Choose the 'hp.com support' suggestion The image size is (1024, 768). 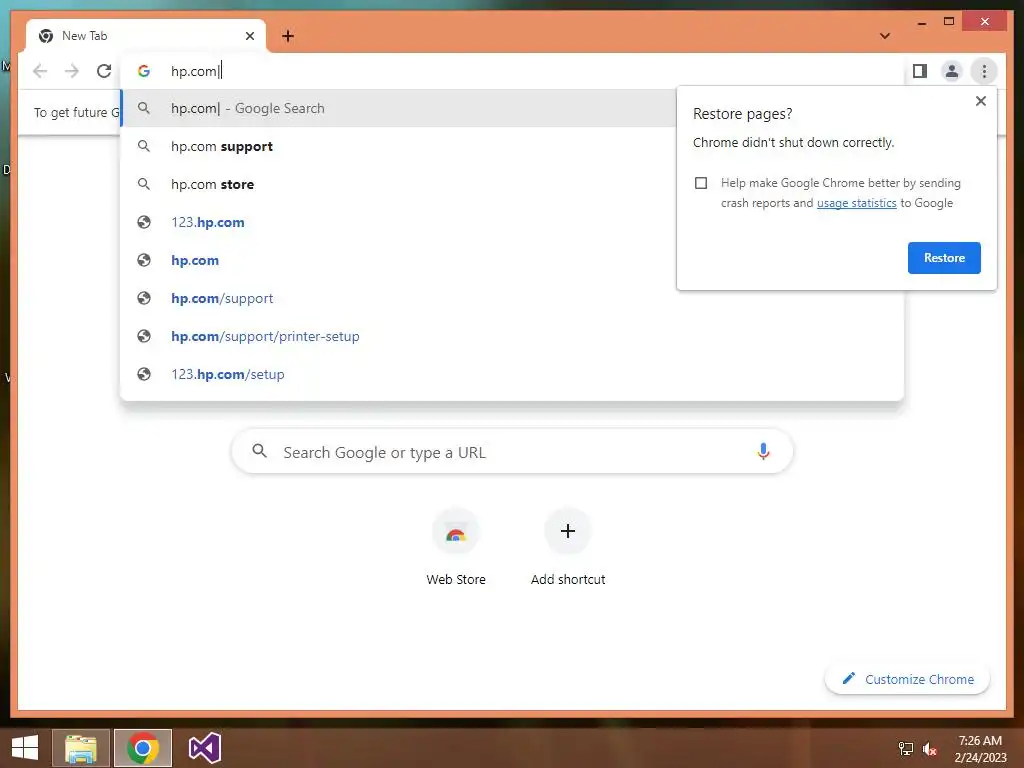pos(398,146)
